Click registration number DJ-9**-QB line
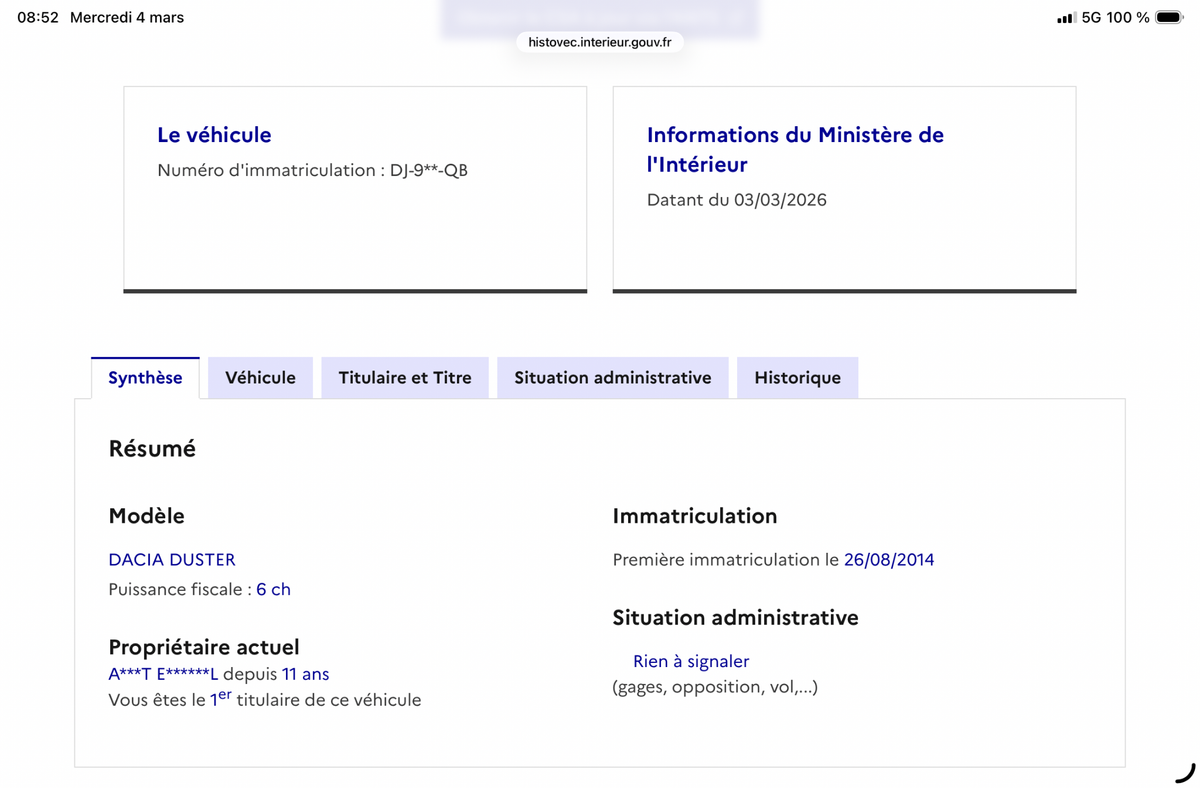1200x788 pixels. [312, 170]
